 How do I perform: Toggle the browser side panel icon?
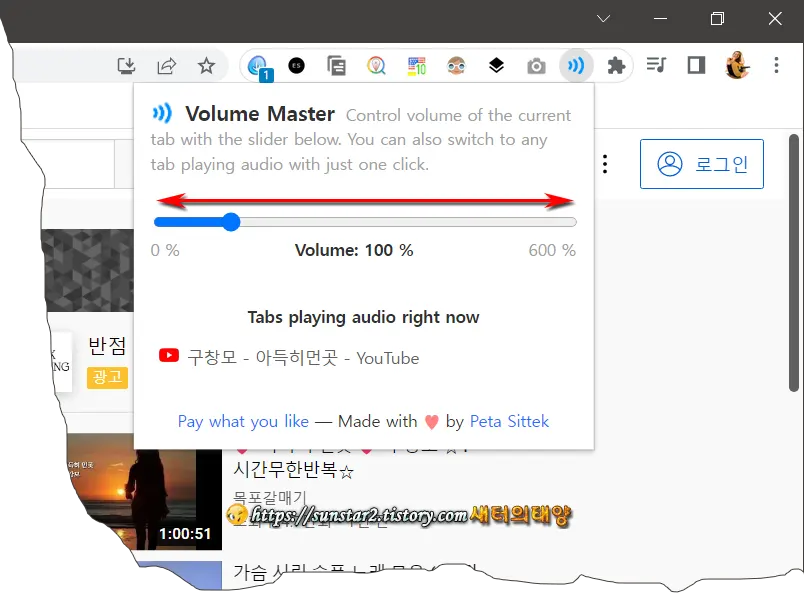tap(696, 65)
